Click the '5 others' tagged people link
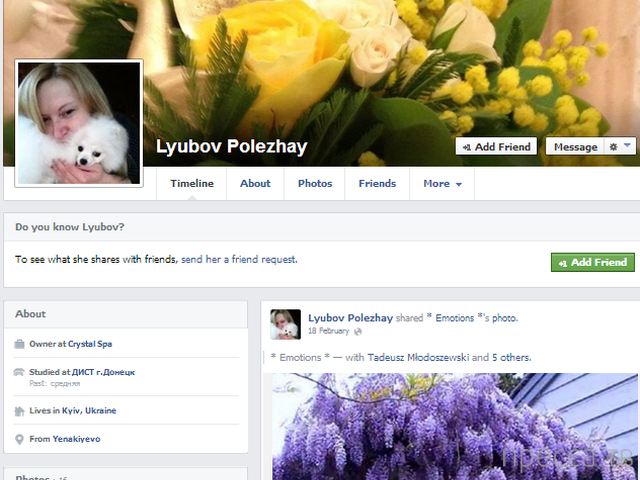This screenshot has width=640, height=480. pos(510,357)
